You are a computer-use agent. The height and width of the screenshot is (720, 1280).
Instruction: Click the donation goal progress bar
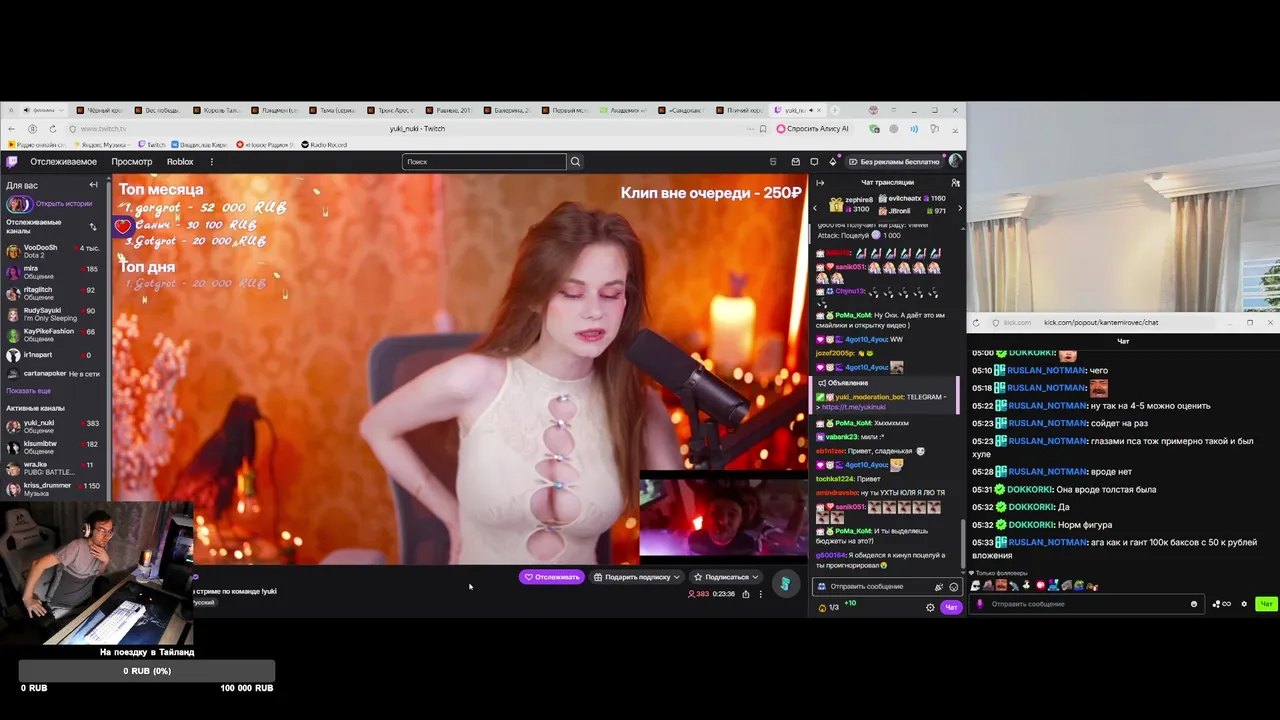click(147, 671)
